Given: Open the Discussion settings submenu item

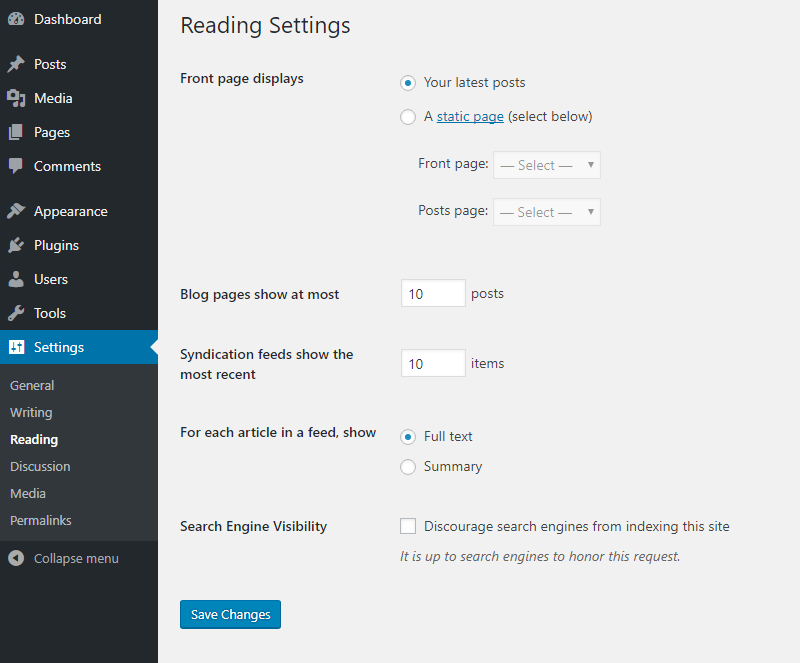Looking at the screenshot, I should click(x=40, y=466).
